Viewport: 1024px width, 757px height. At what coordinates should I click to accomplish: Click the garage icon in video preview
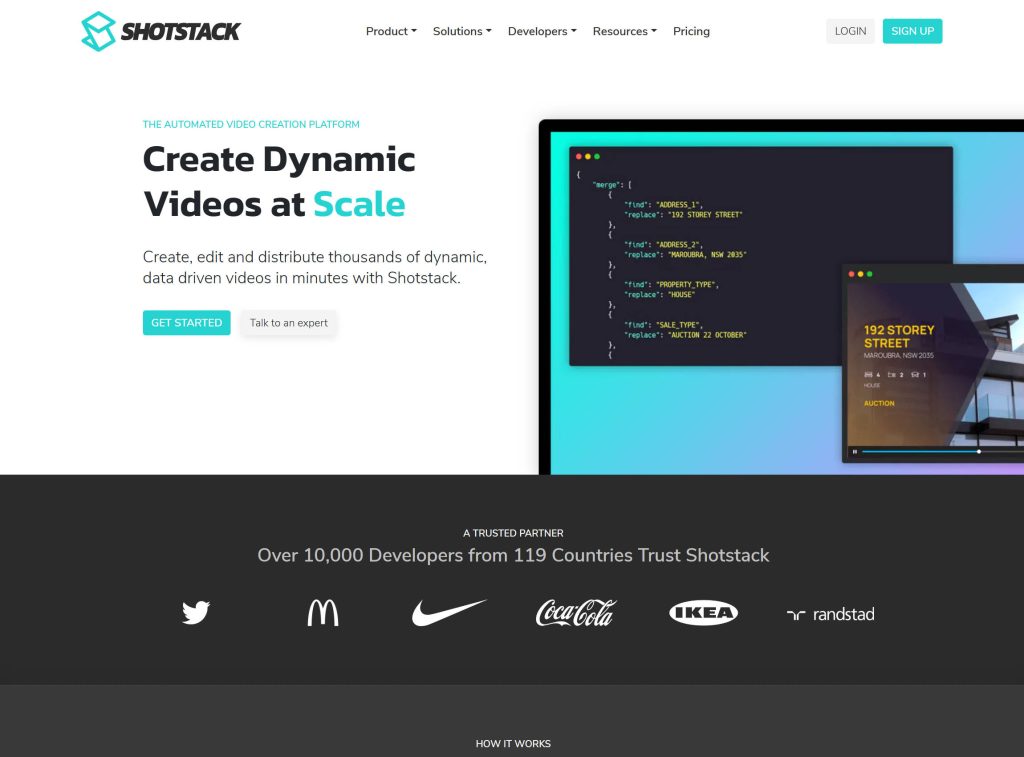coord(915,375)
